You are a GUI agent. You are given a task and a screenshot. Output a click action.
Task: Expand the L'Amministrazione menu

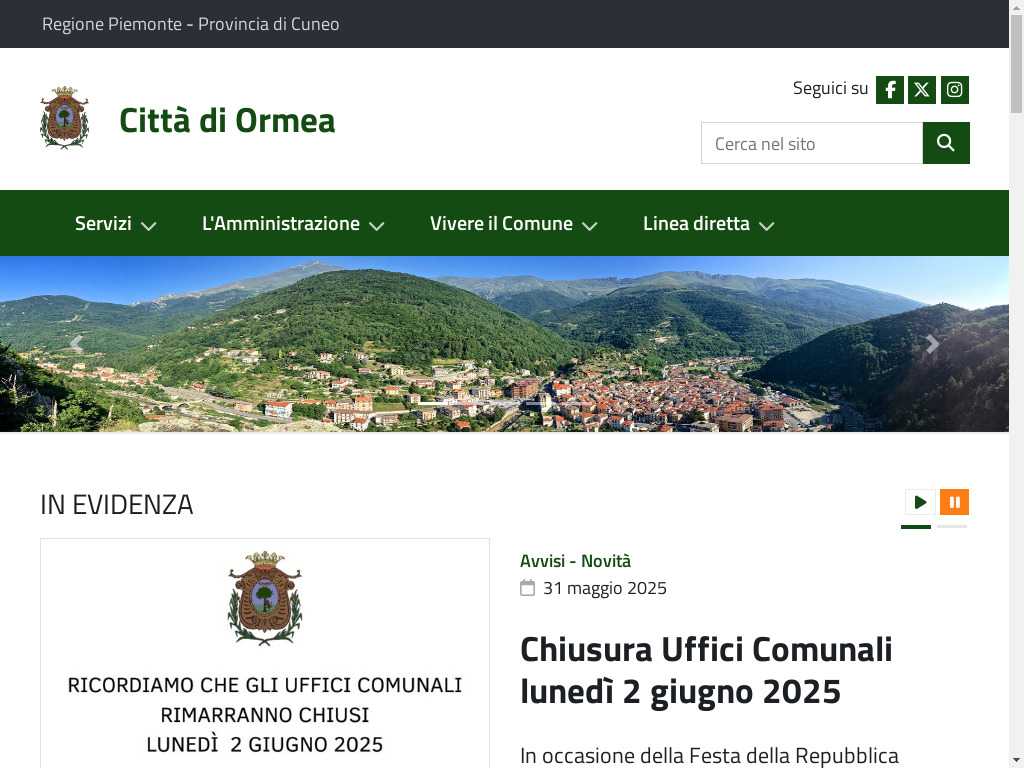[x=293, y=223]
